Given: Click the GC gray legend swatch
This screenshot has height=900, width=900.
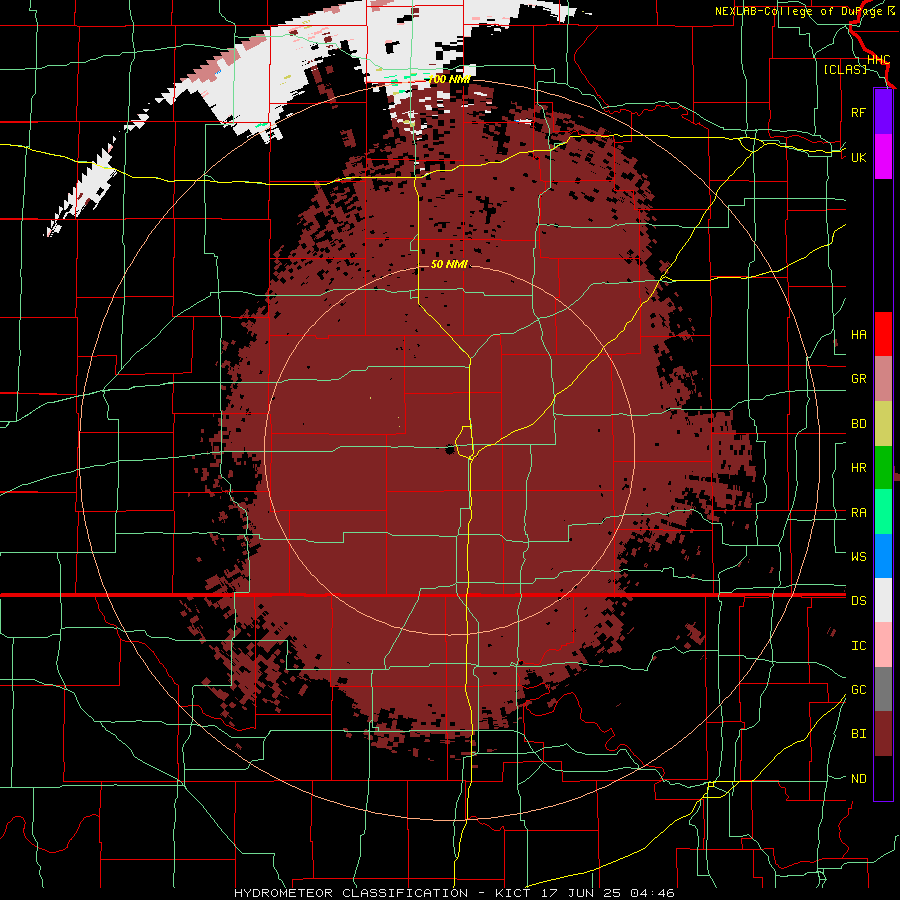Looking at the screenshot, I should click(x=883, y=689).
